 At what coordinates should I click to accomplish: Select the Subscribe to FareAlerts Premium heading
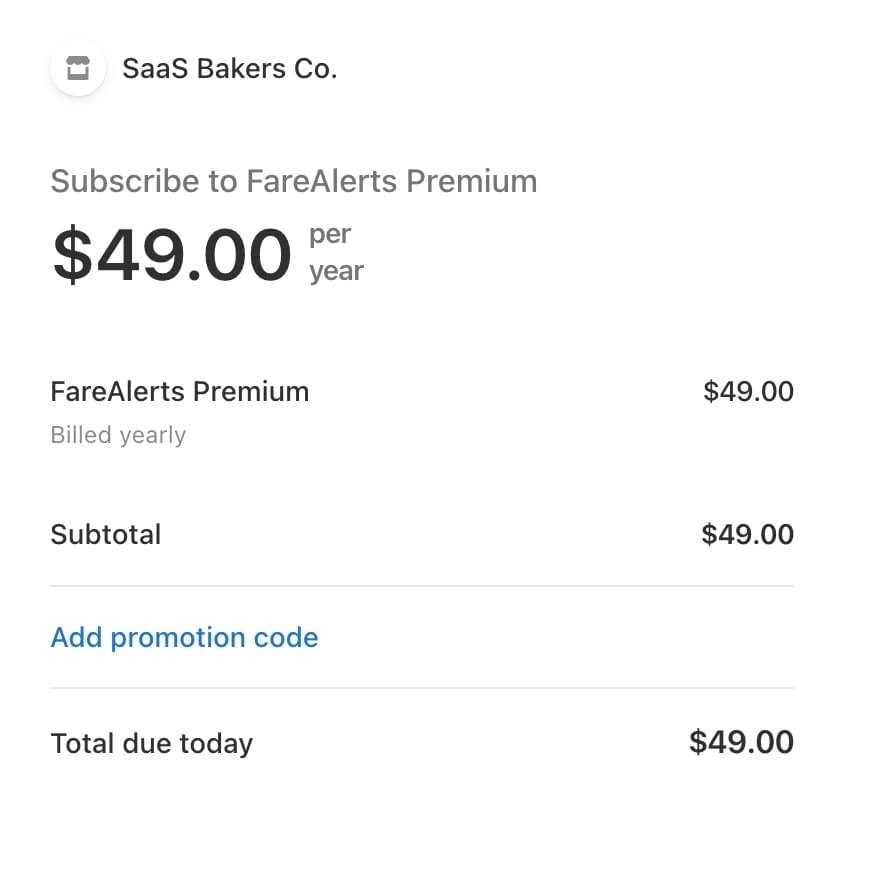tap(294, 181)
